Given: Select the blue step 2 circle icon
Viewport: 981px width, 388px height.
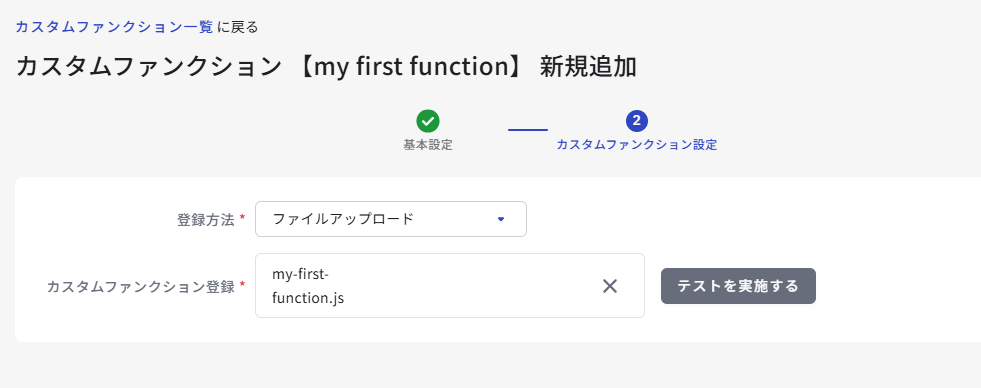Looking at the screenshot, I should pyautogui.click(x=636, y=121).
